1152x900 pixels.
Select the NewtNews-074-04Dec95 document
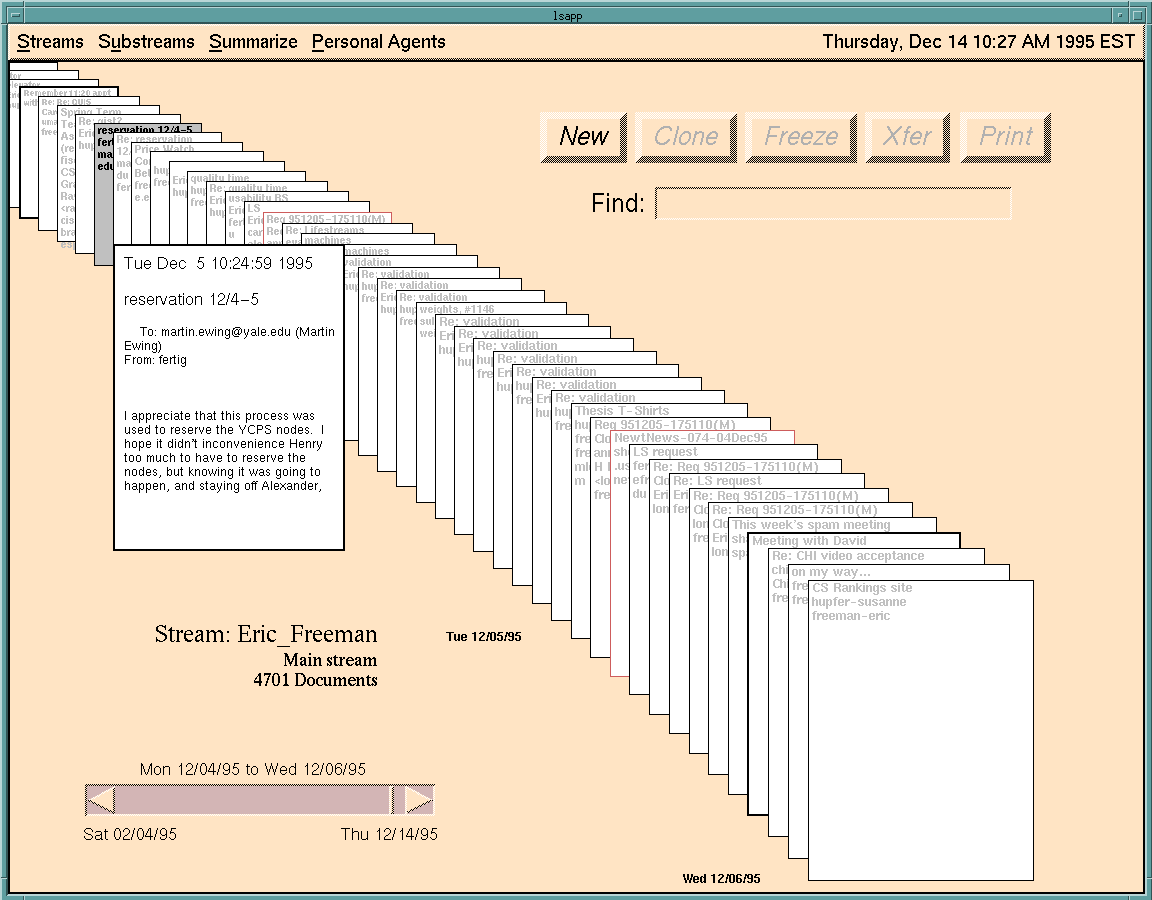click(x=690, y=438)
